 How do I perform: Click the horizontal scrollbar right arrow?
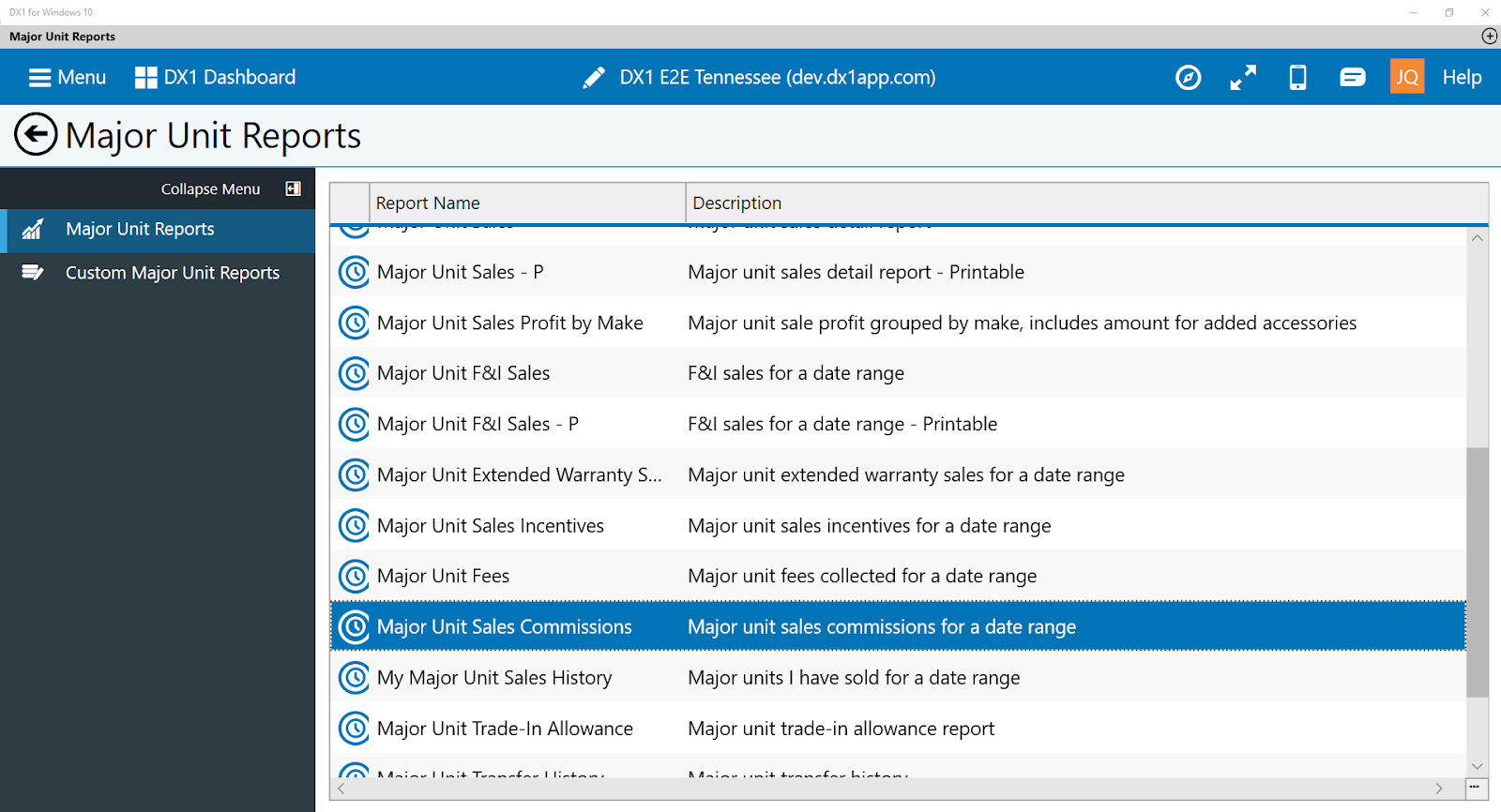1439,789
